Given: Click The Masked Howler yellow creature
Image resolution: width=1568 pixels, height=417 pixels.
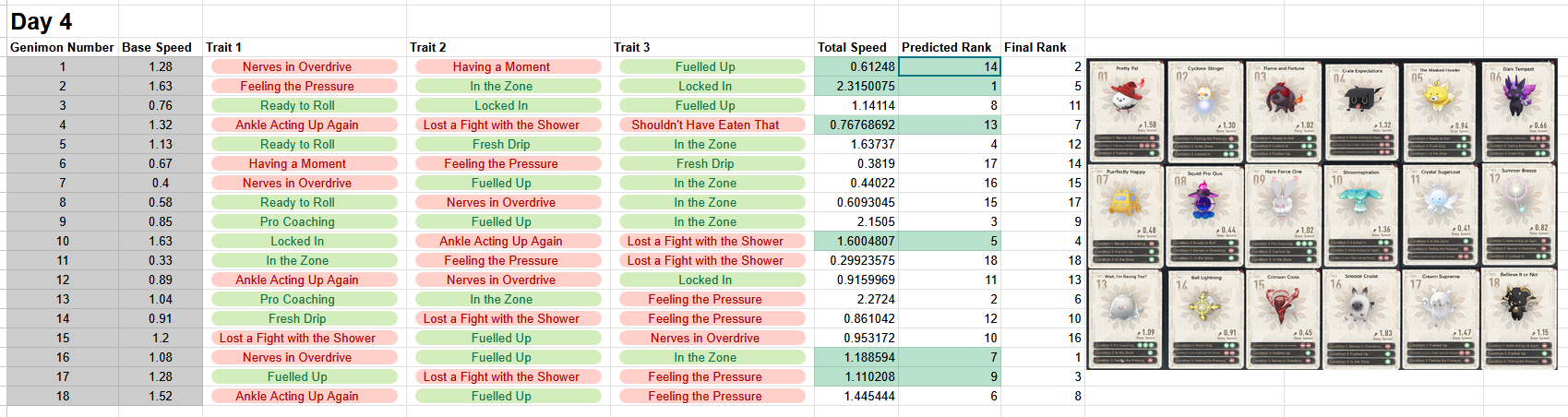Looking at the screenshot, I should [x=1440, y=95].
